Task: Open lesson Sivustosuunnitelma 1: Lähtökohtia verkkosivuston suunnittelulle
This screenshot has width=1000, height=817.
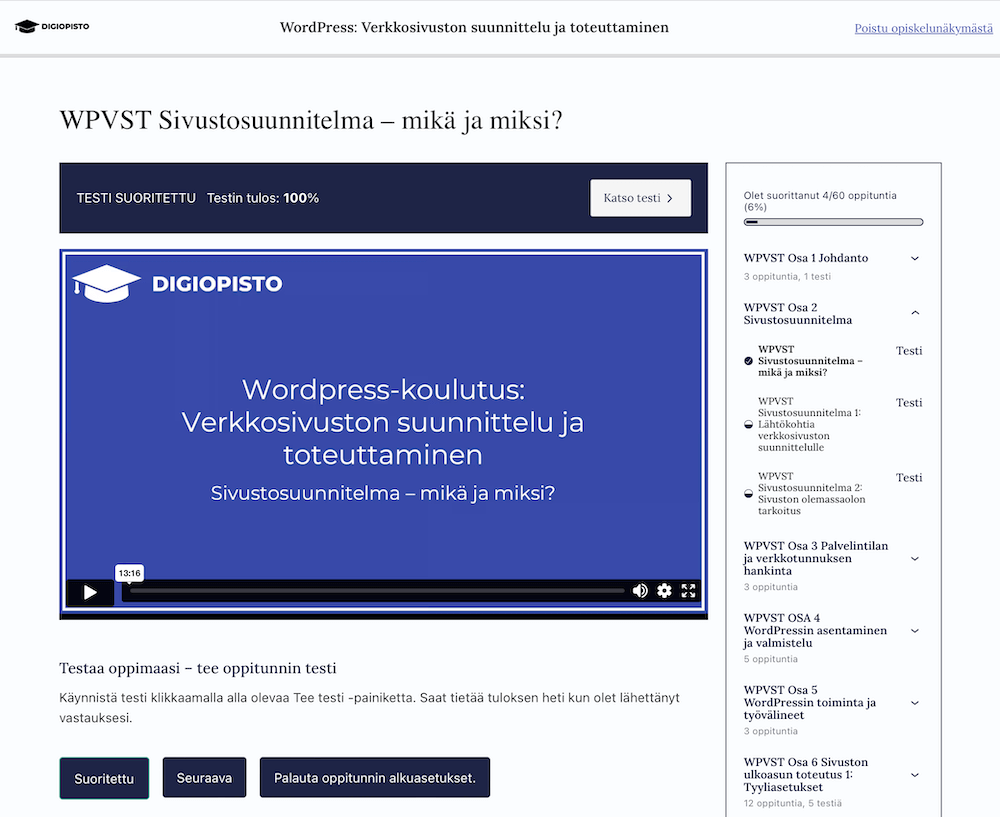Action: tap(809, 424)
